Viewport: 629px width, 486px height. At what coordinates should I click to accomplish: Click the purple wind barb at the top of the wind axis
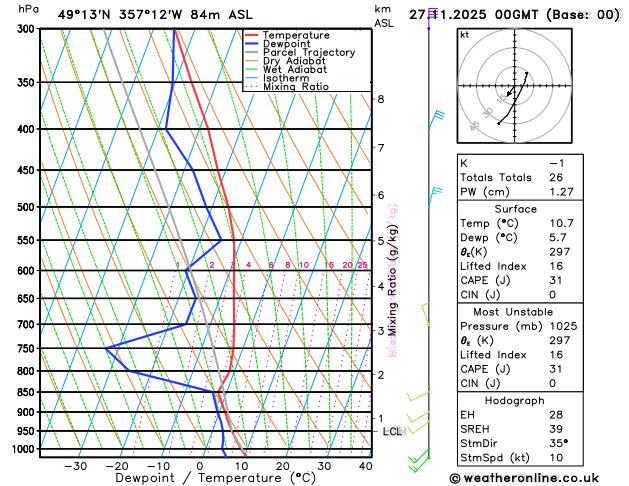432,16
